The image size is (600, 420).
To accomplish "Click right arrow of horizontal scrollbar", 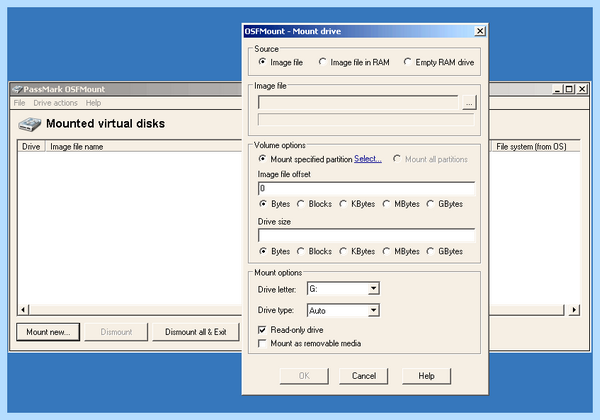I will point(574,309).
